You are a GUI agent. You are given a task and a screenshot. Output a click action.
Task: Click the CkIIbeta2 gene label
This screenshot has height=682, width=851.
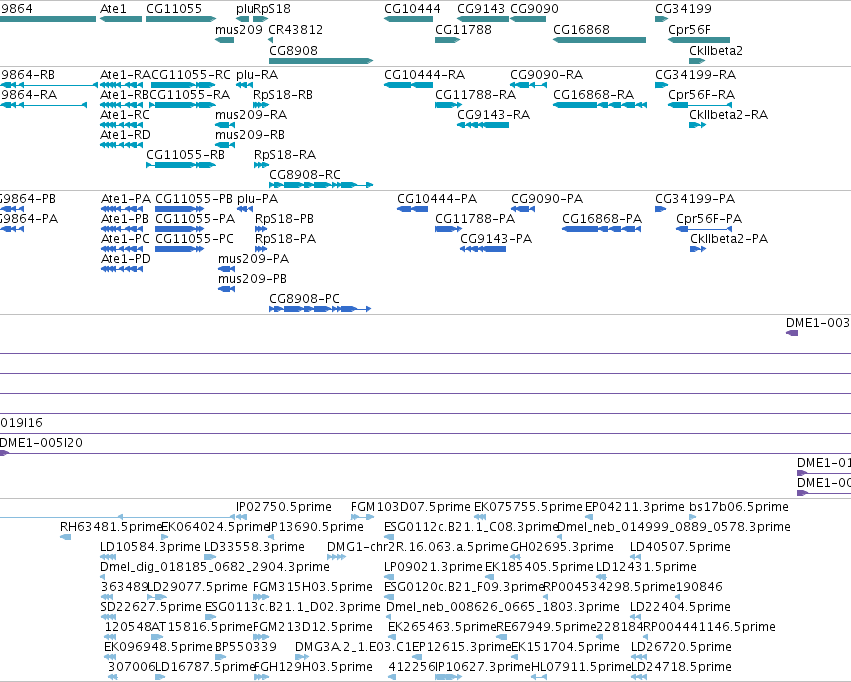(x=715, y=50)
